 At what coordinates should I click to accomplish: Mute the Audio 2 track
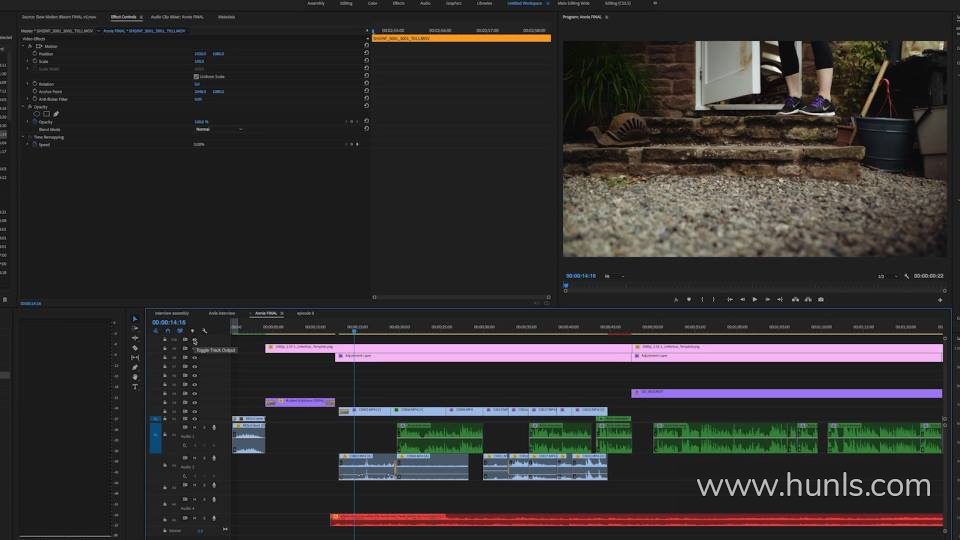195,458
